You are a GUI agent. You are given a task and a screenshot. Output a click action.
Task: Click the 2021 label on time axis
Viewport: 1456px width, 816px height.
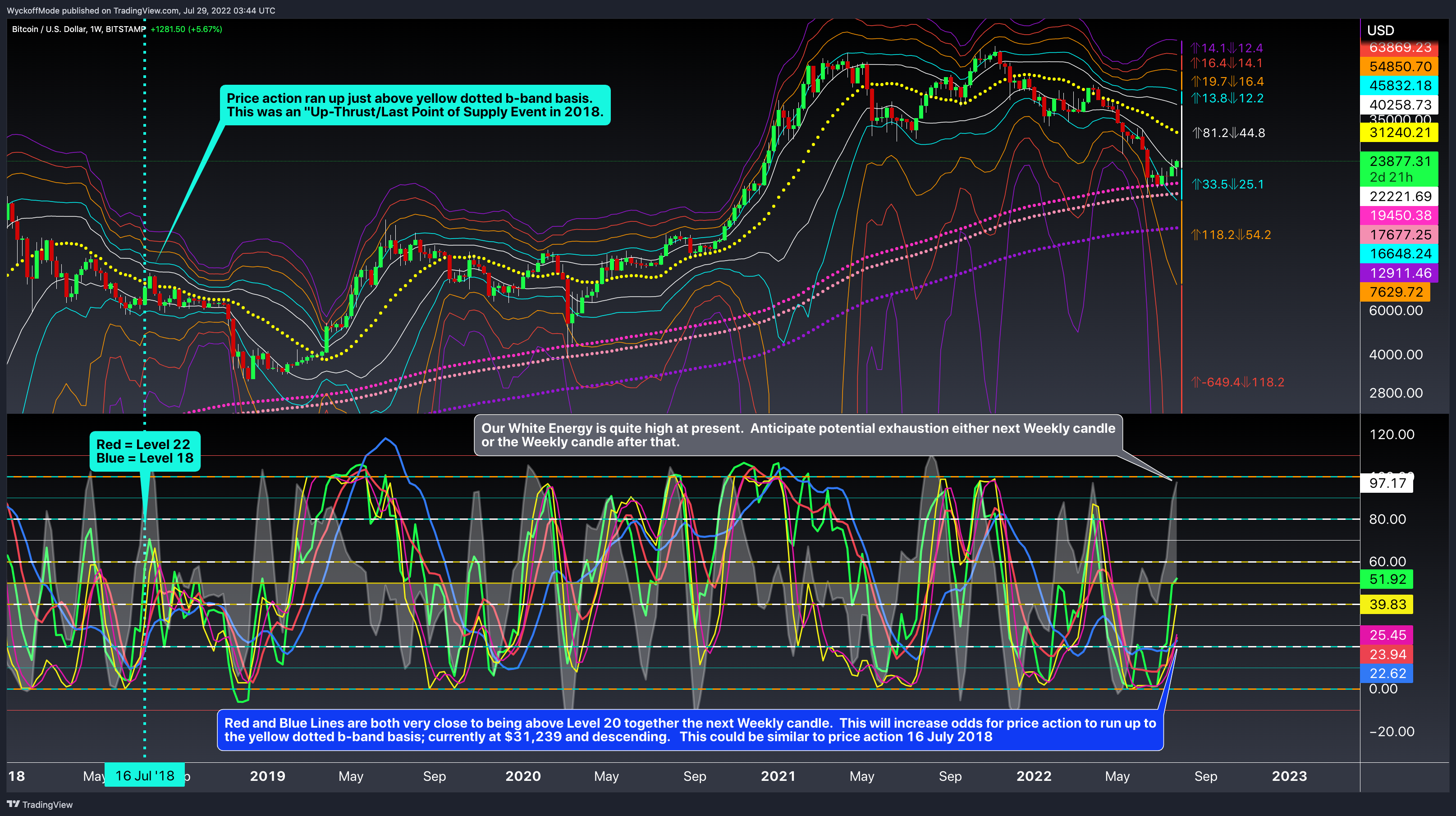pyautogui.click(x=778, y=776)
